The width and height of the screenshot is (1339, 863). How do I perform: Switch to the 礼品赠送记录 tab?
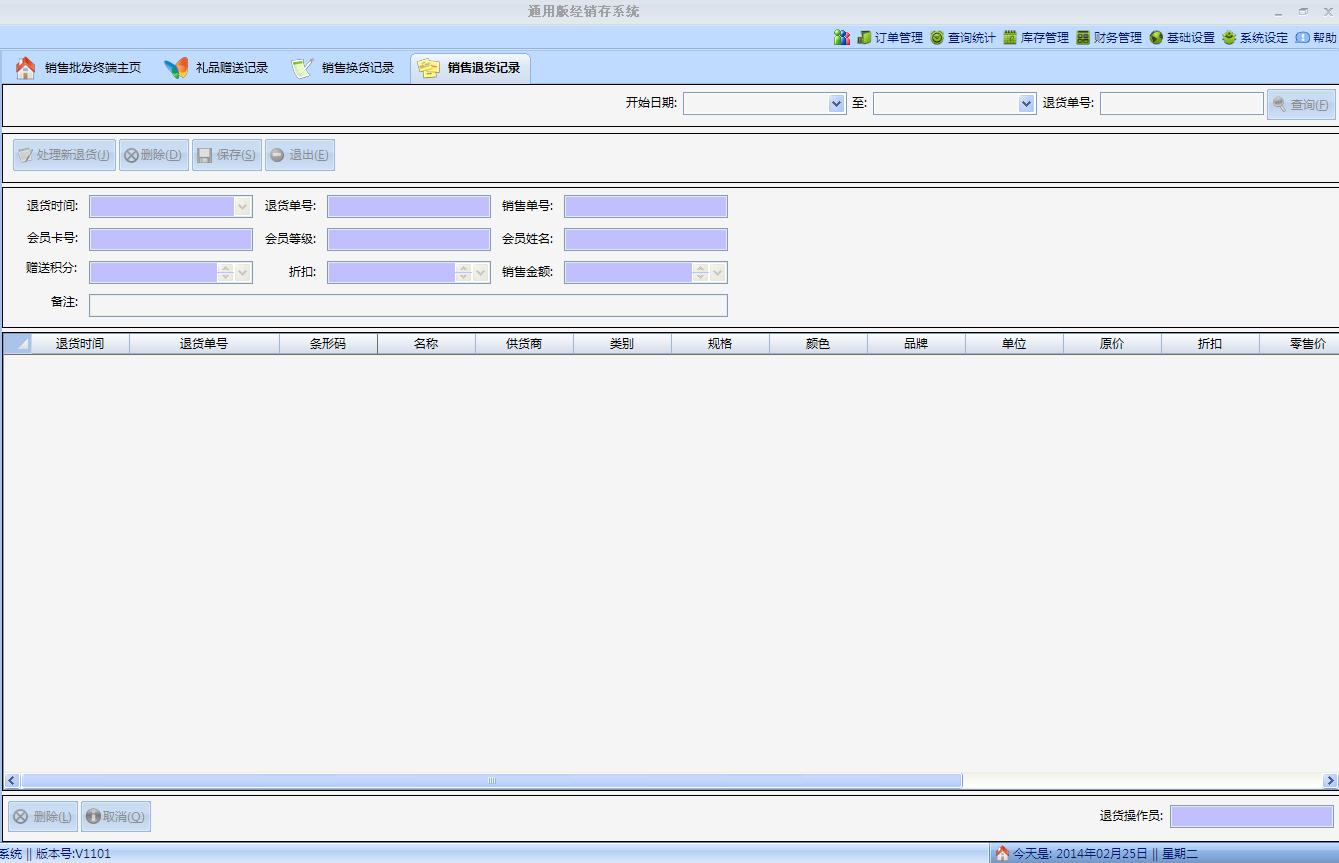coord(218,68)
